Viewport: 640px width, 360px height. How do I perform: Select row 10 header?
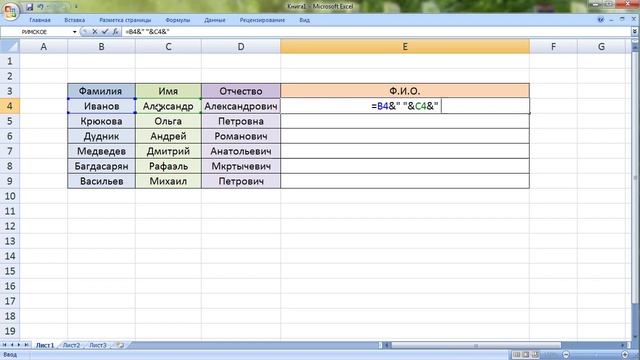[10, 196]
